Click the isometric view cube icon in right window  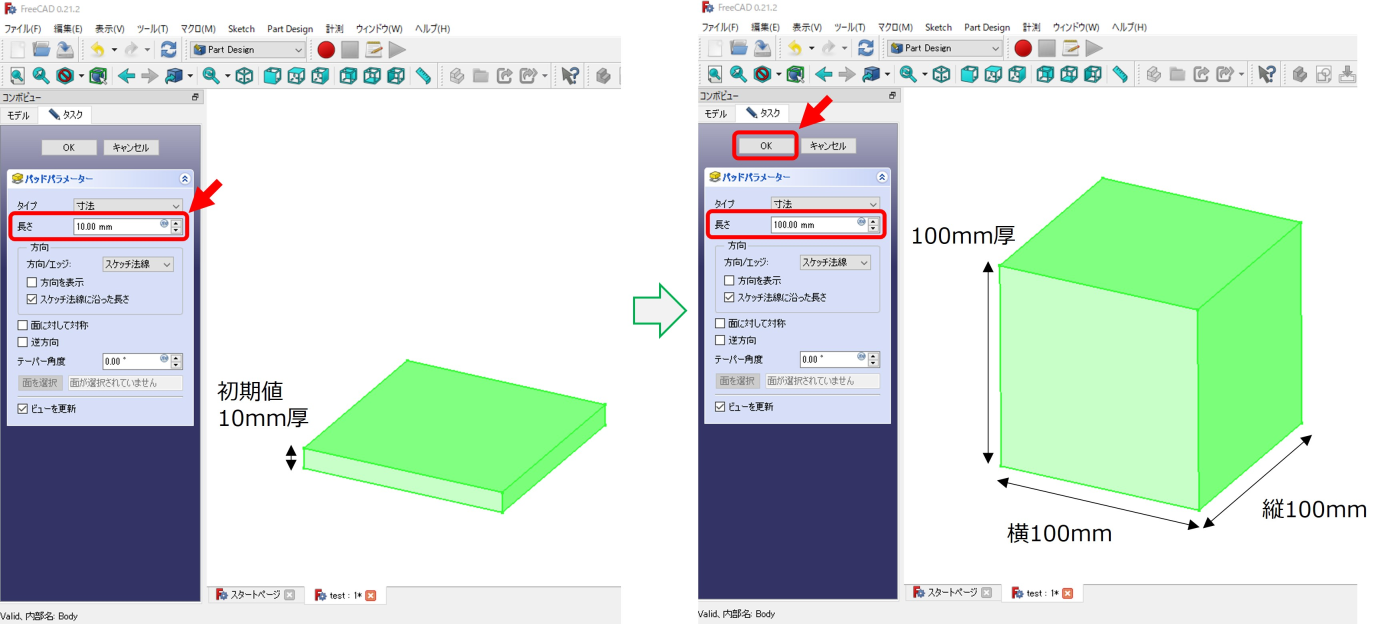pos(941,74)
